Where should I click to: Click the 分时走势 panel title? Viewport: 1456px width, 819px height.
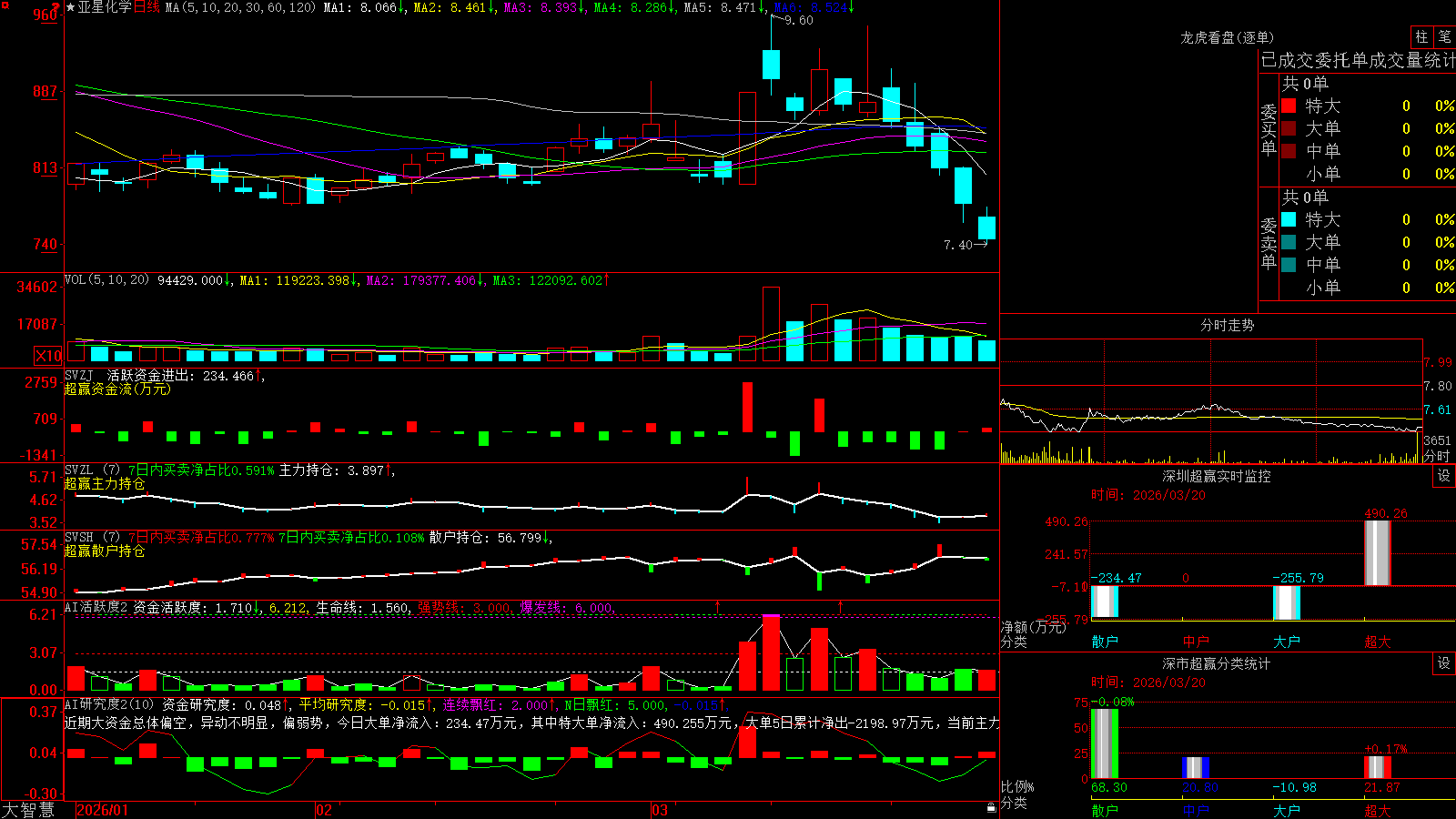(x=1227, y=325)
